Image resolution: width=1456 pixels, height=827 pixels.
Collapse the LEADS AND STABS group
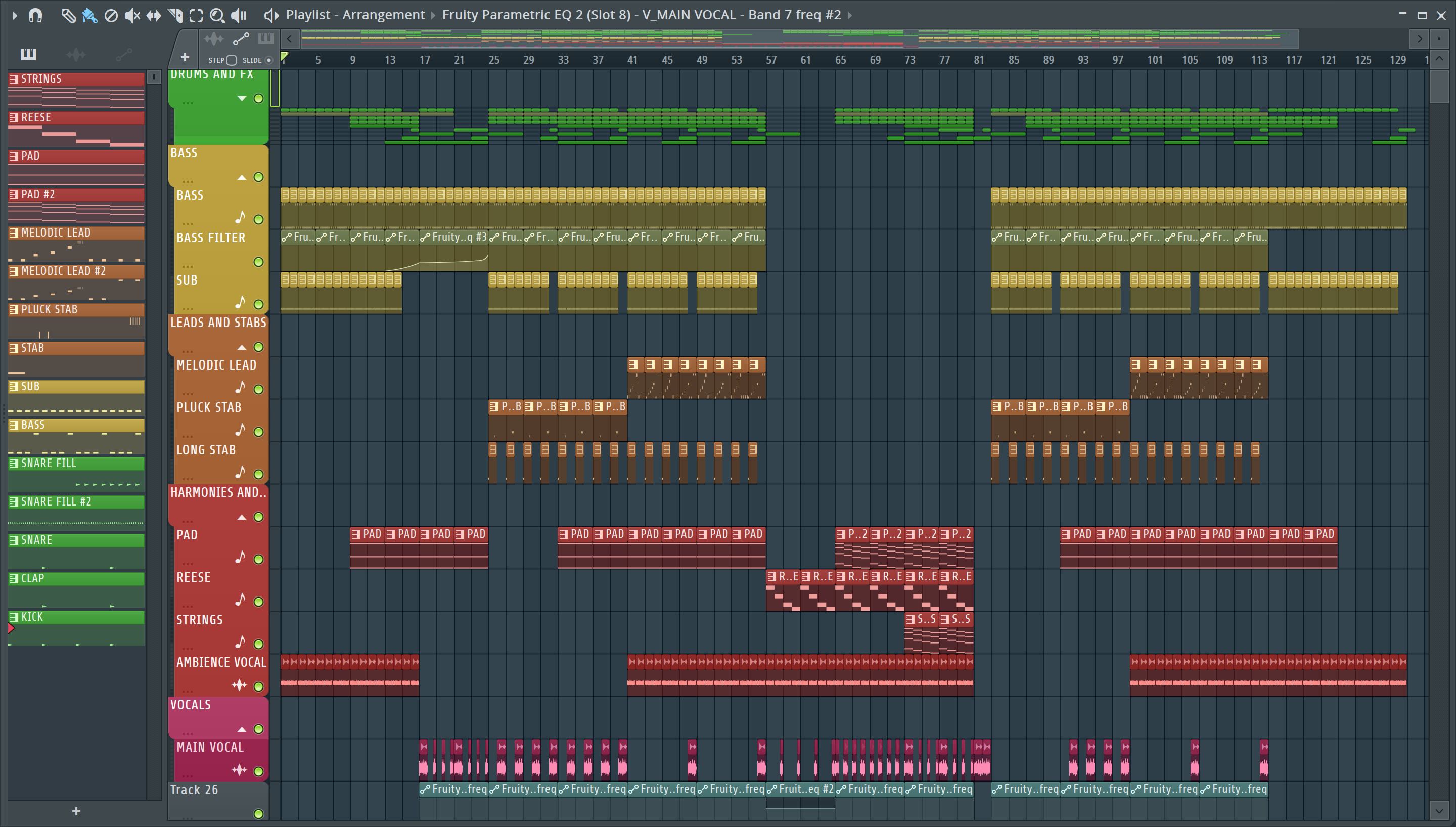click(x=242, y=347)
